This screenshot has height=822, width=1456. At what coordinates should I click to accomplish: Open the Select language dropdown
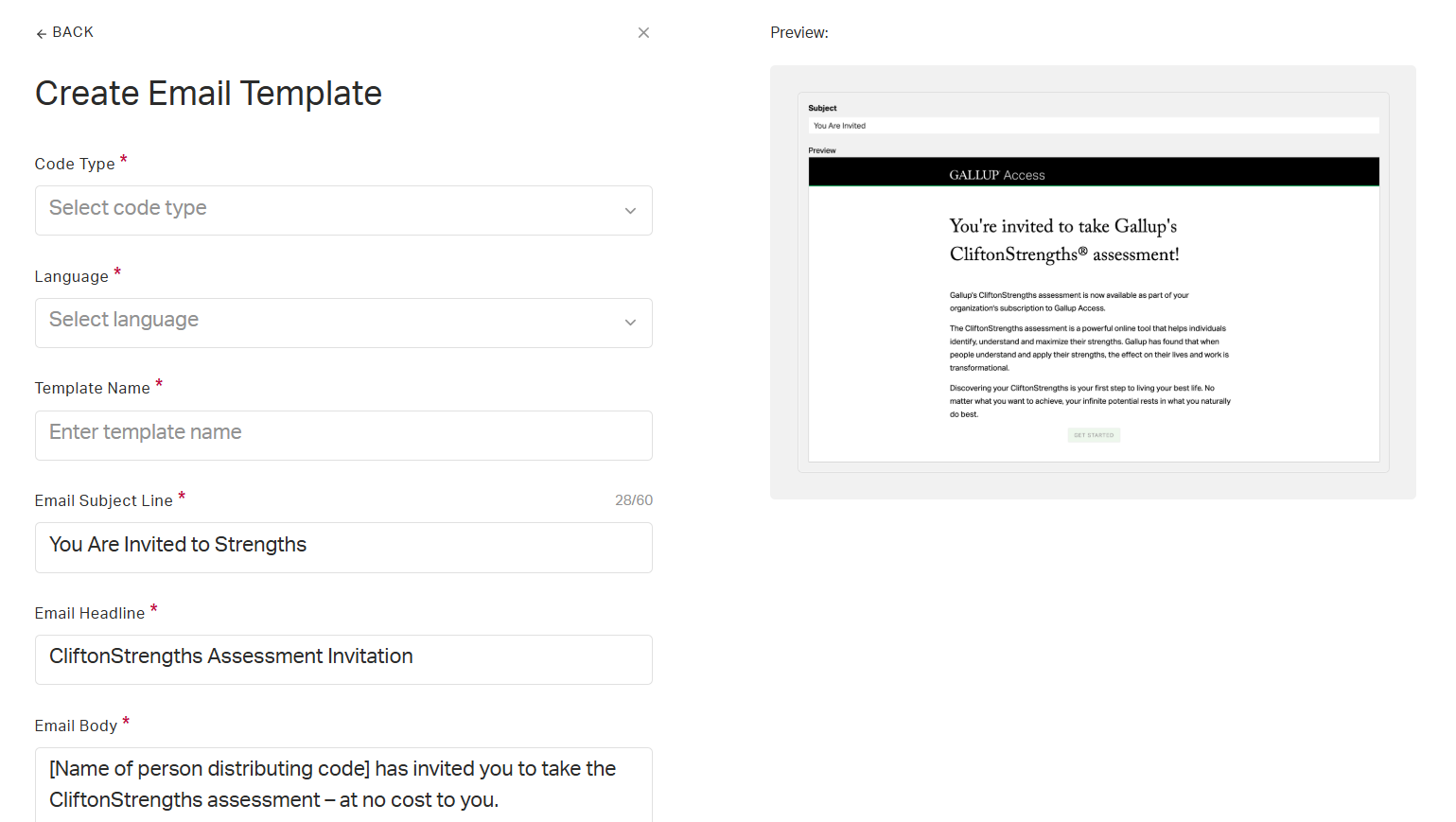click(x=343, y=323)
